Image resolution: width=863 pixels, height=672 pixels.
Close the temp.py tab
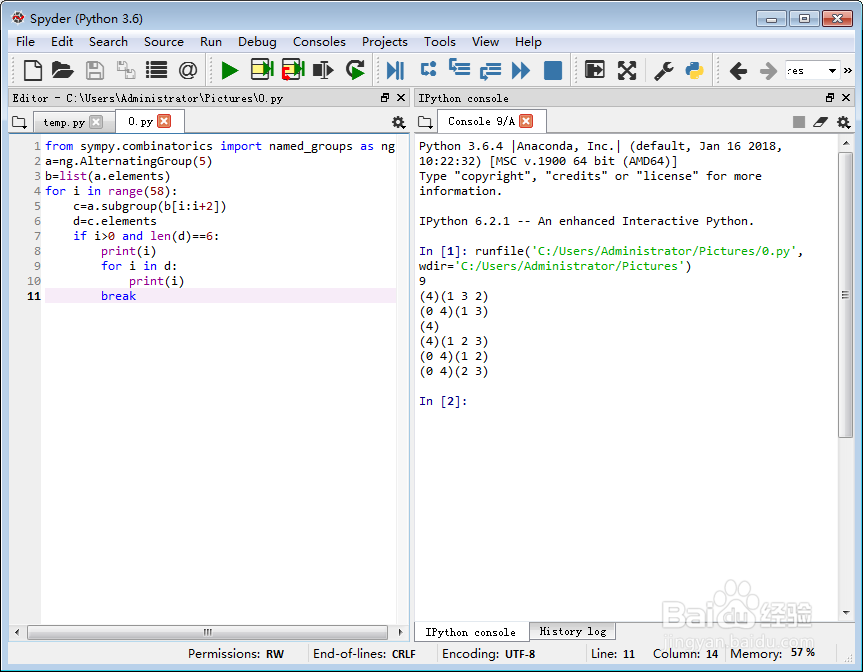point(96,122)
